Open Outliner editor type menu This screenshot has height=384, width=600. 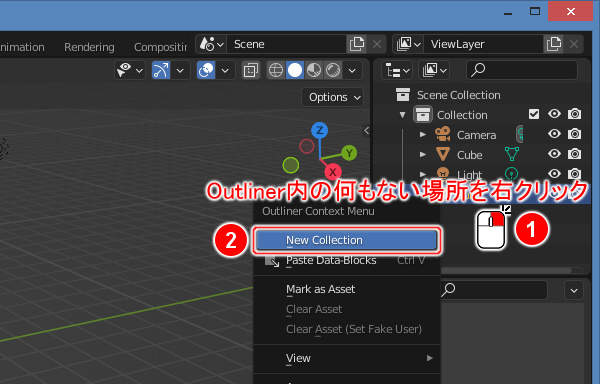click(x=397, y=70)
